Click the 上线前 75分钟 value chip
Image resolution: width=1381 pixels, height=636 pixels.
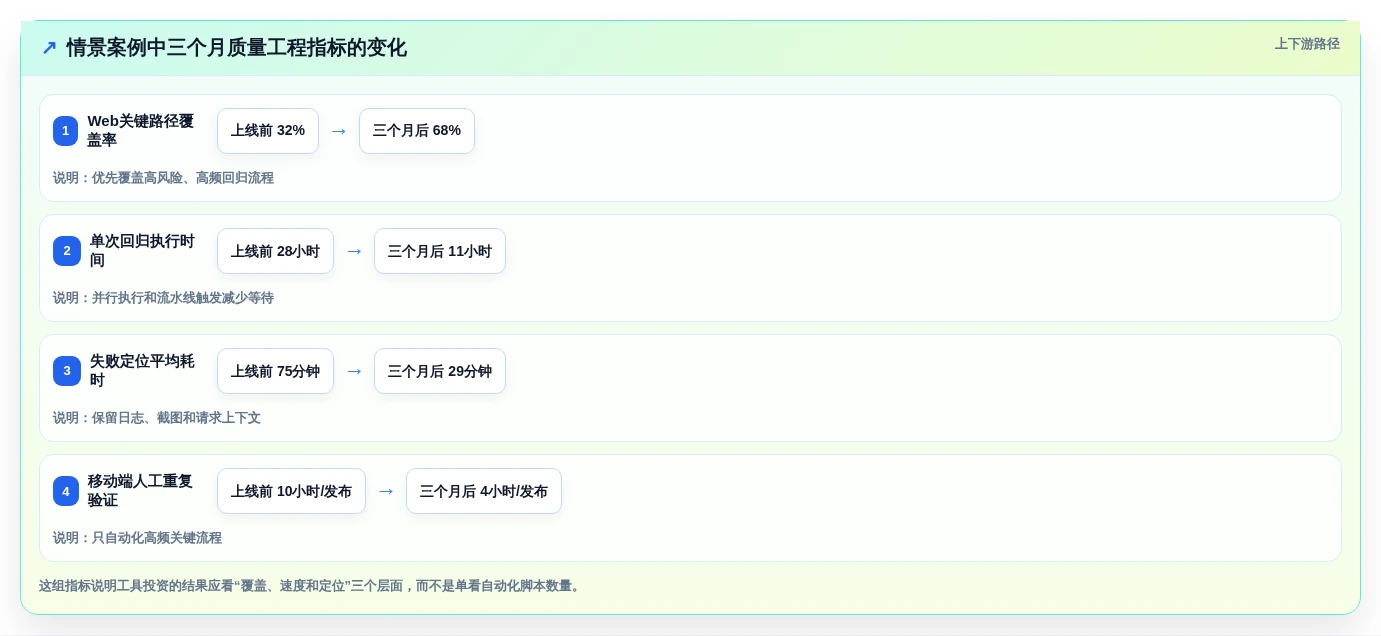tap(275, 371)
